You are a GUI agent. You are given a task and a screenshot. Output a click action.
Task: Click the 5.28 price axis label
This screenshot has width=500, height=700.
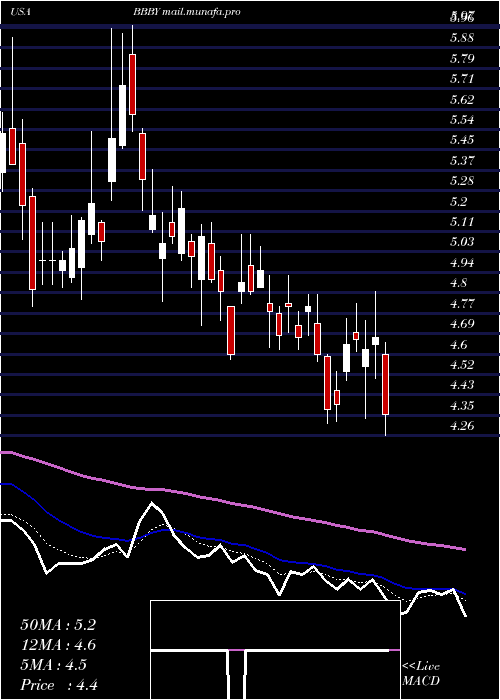(x=462, y=181)
